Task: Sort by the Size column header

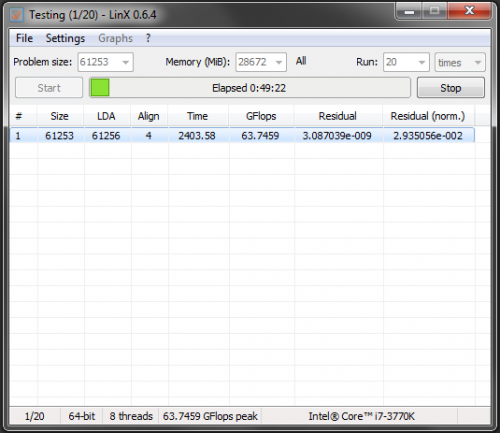Action: pyautogui.click(x=60, y=116)
